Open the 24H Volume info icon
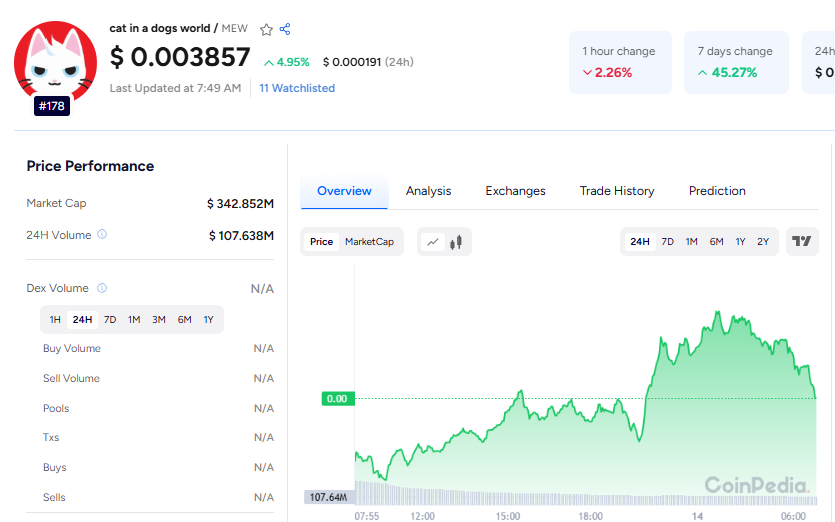Screen dimensions: 835x522 [x=102, y=234]
